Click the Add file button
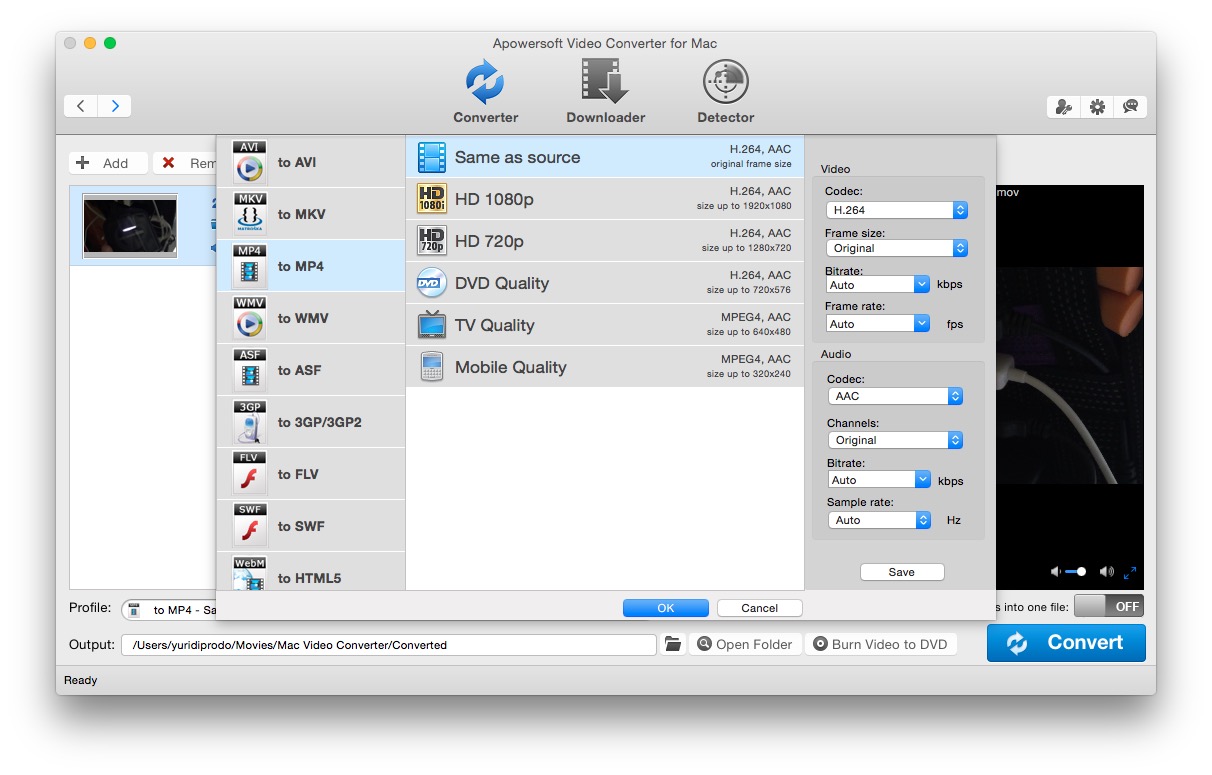The height and width of the screenshot is (775, 1212). (x=108, y=163)
